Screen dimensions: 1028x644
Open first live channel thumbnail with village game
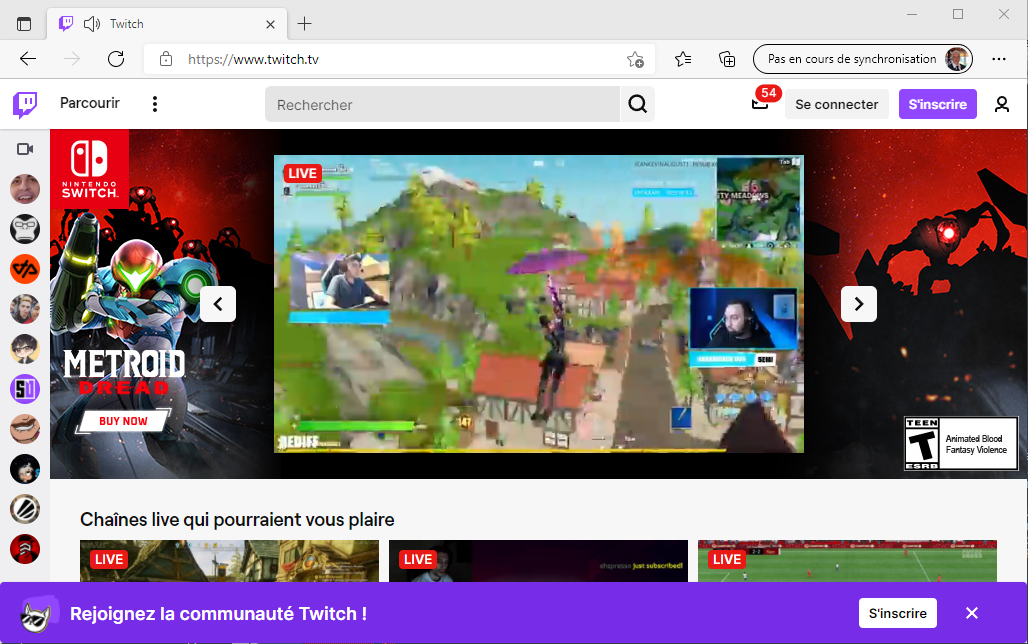pyautogui.click(x=229, y=561)
